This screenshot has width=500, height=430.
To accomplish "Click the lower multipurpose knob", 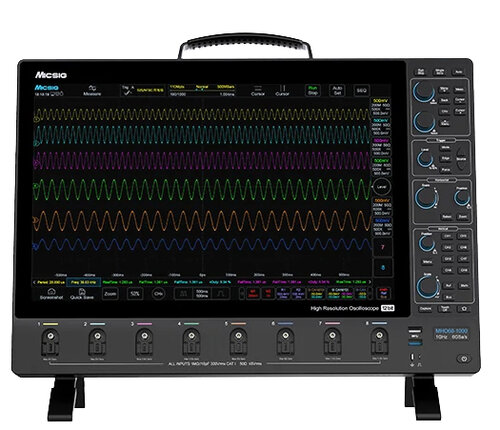I will 424,121.
